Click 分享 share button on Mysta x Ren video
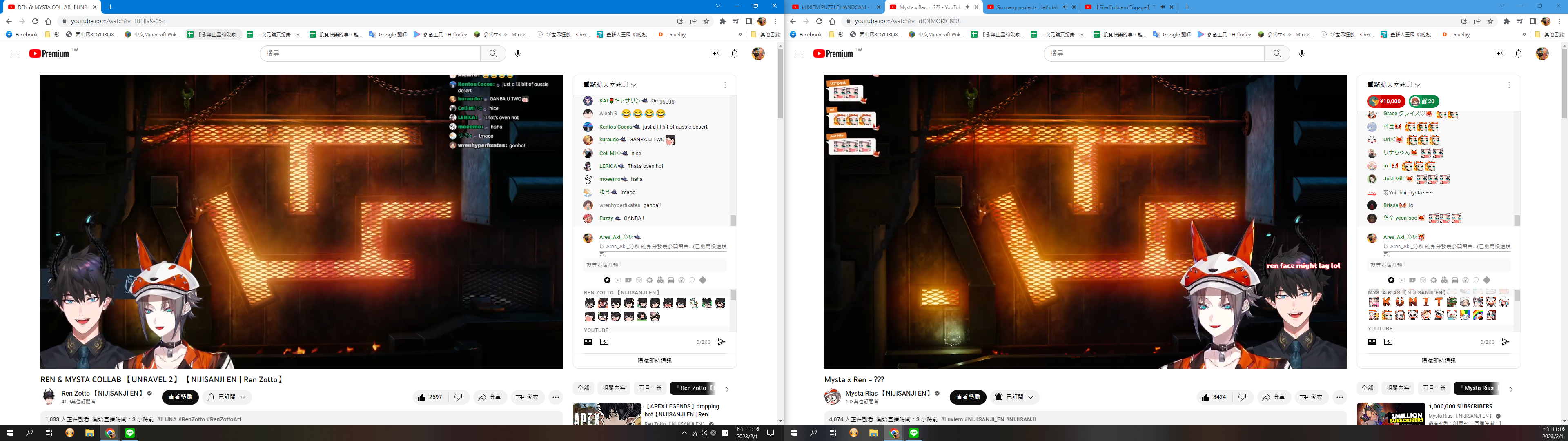The image size is (1568, 441). tap(1274, 397)
